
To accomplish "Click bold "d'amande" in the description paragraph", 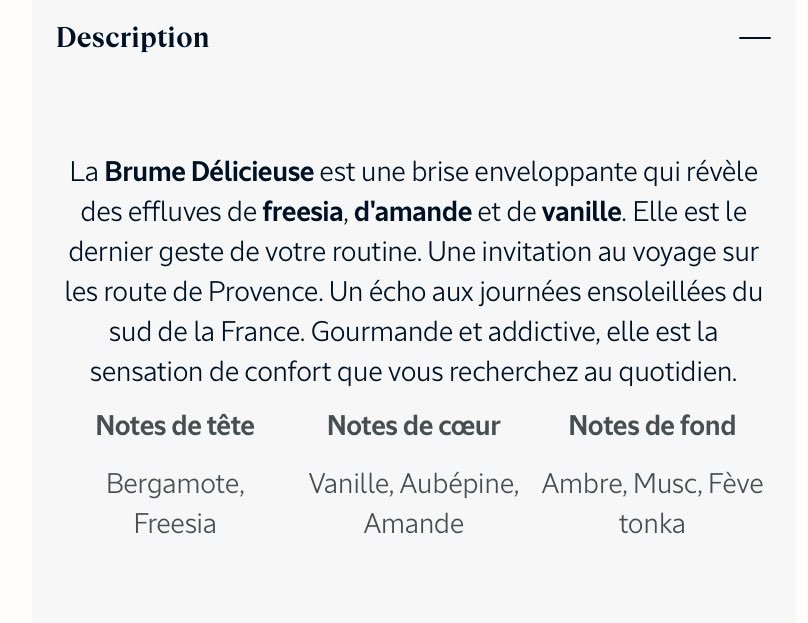I will pyautogui.click(x=412, y=212).
